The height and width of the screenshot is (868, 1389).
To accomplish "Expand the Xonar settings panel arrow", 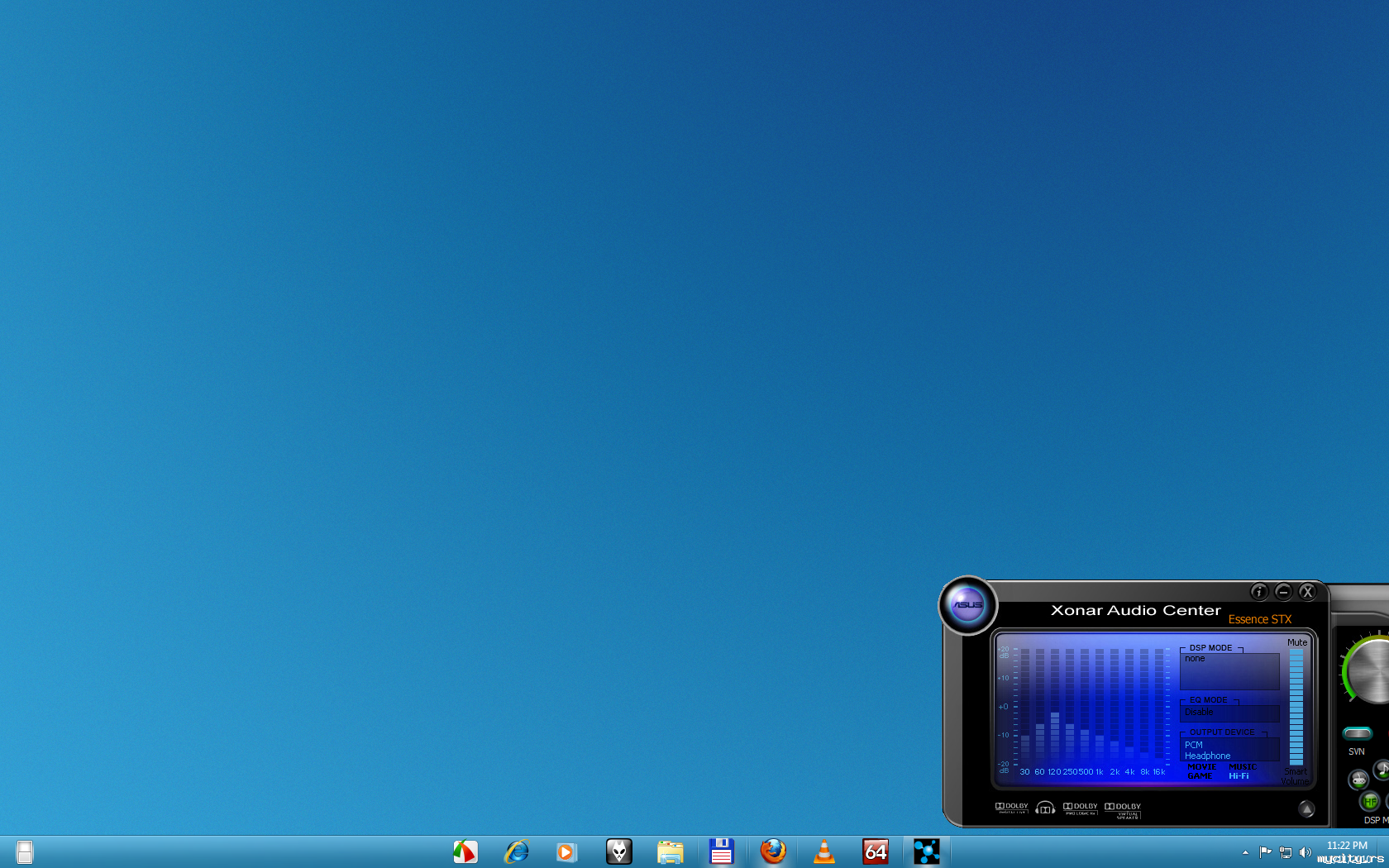I will [1306, 809].
